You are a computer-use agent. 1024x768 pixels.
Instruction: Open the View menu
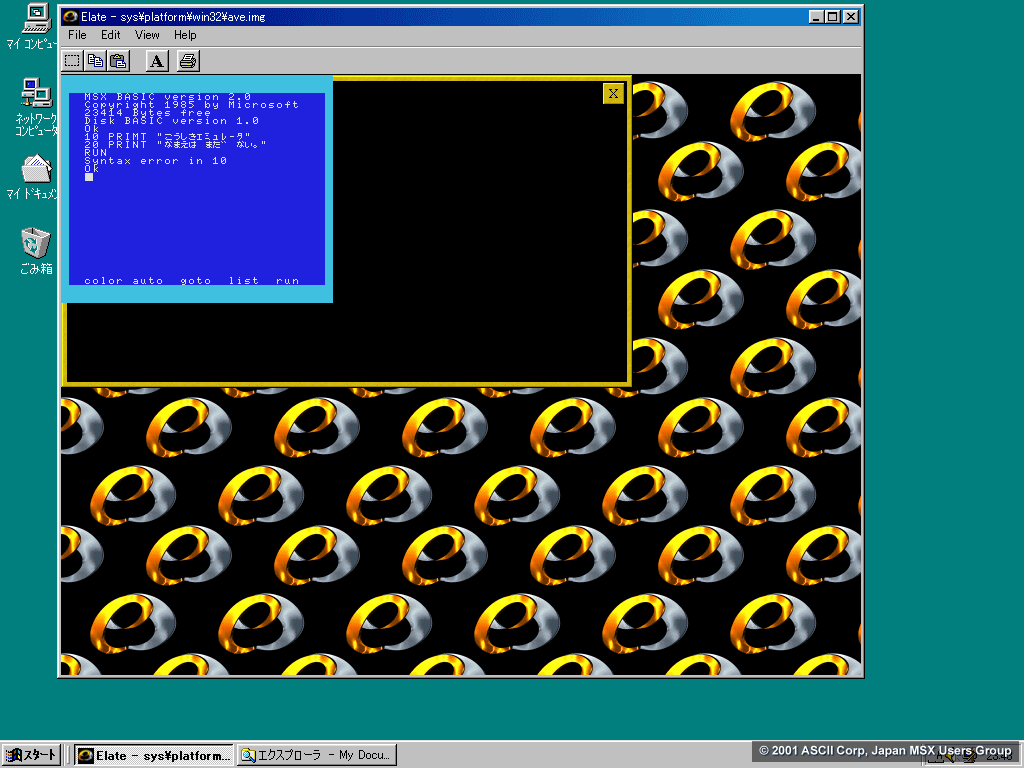tap(147, 35)
